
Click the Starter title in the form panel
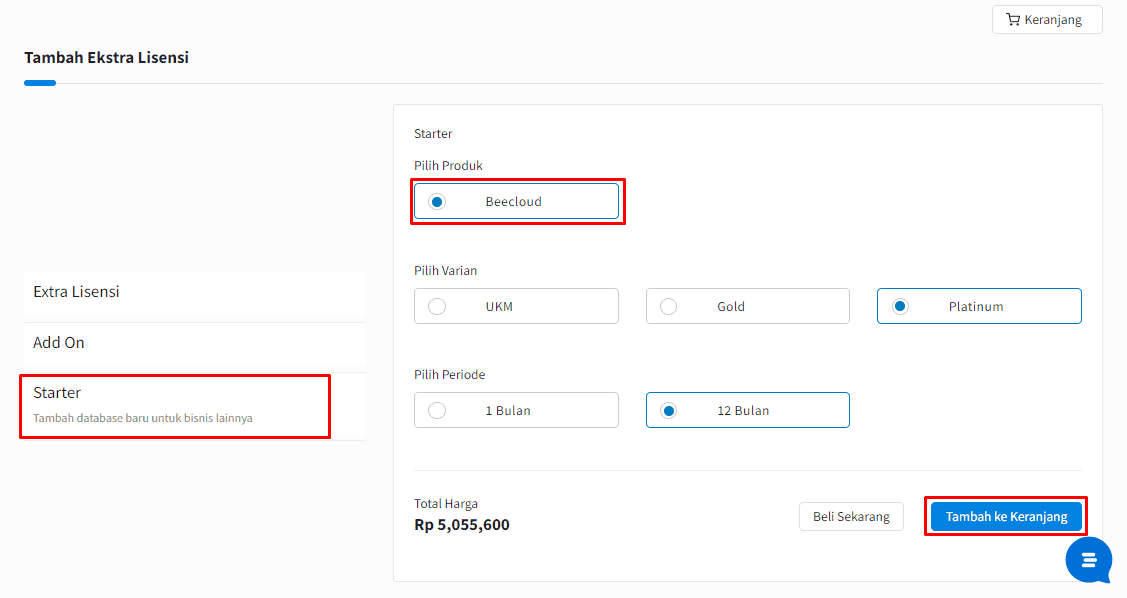coord(433,134)
